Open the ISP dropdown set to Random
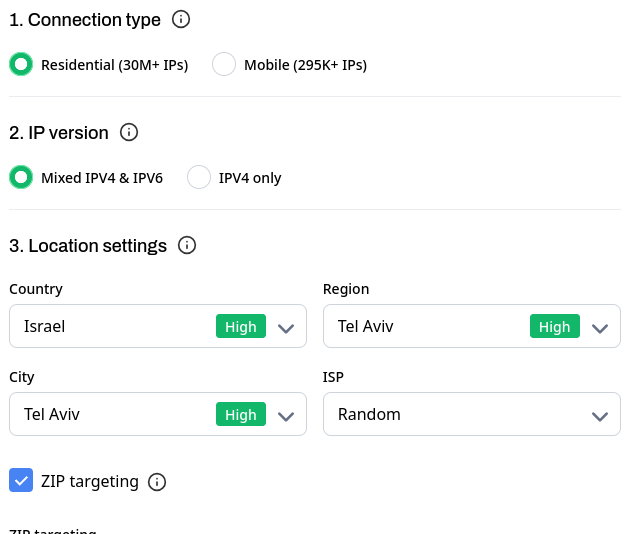Screen dimensions: 624x534 point(450,415)
